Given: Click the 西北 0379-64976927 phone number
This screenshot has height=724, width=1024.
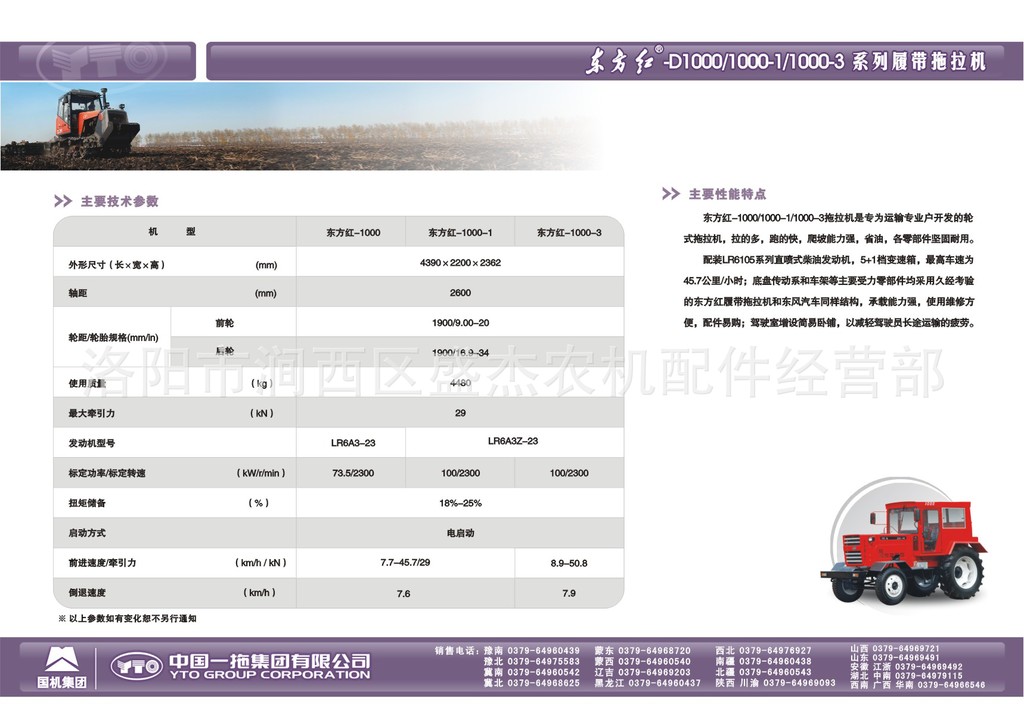Looking at the screenshot, I should coord(763,650).
